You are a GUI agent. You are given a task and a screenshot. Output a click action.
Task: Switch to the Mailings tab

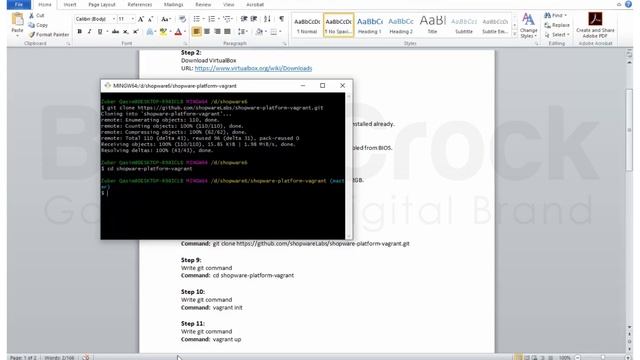click(x=173, y=4)
